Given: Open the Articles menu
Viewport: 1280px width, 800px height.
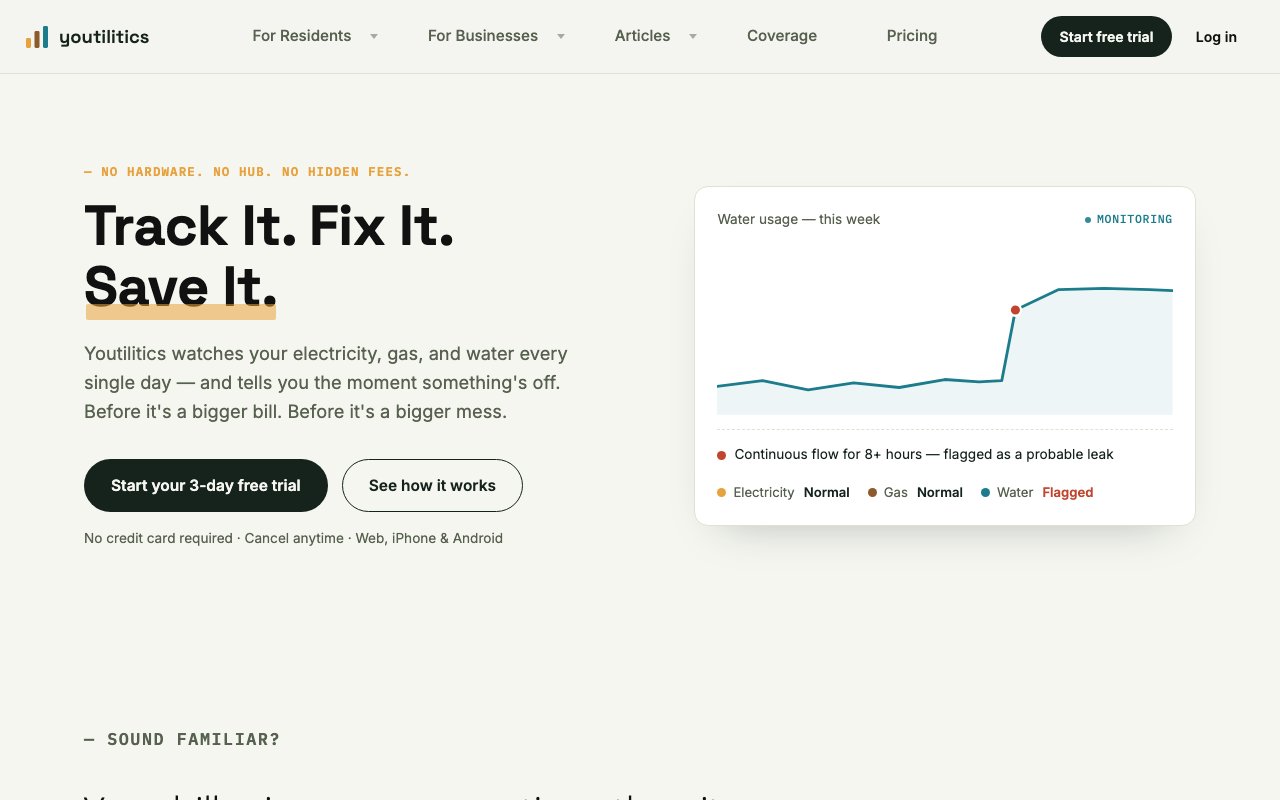Looking at the screenshot, I should click(642, 36).
